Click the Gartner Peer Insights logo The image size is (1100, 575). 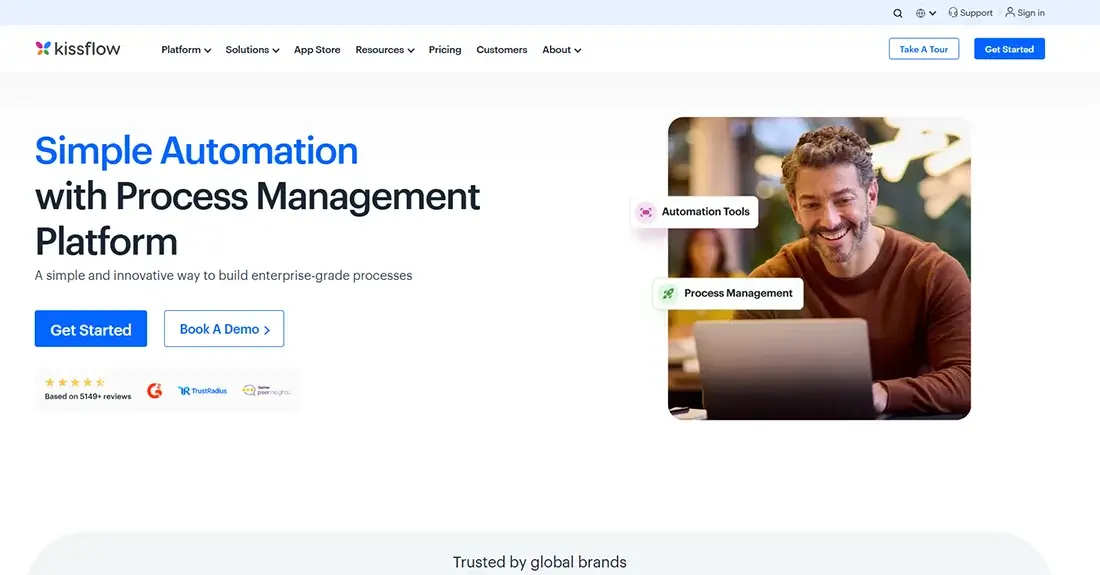(265, 391)
